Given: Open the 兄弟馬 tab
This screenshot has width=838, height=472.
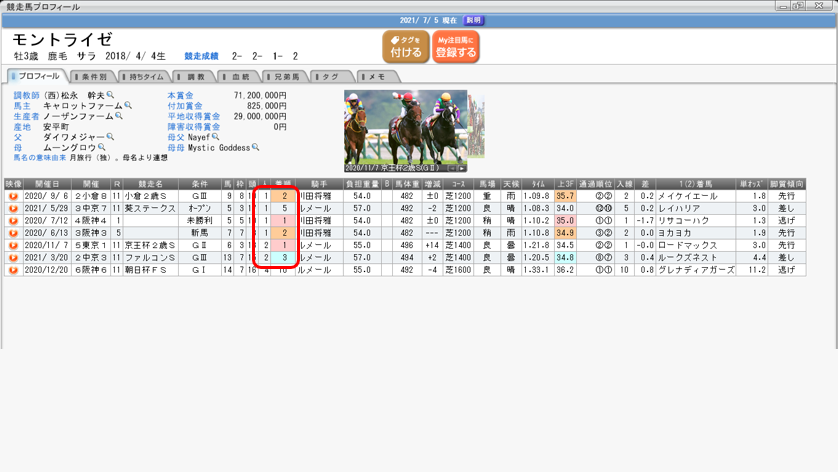Looking at the screenshot, I should point(284,76).
